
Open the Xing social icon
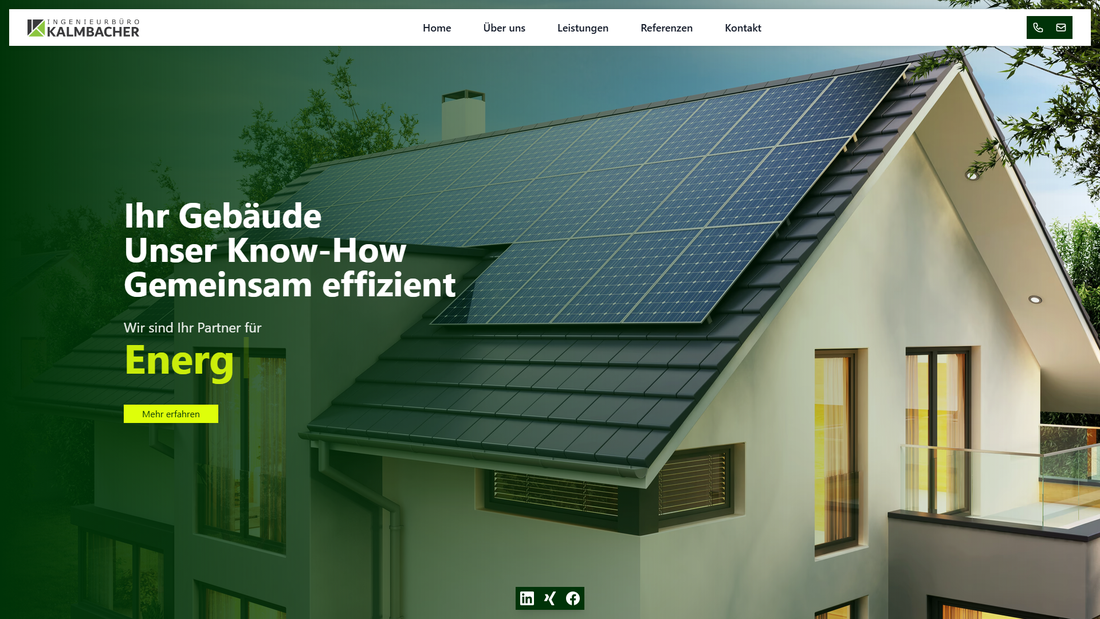coord(550,598)
